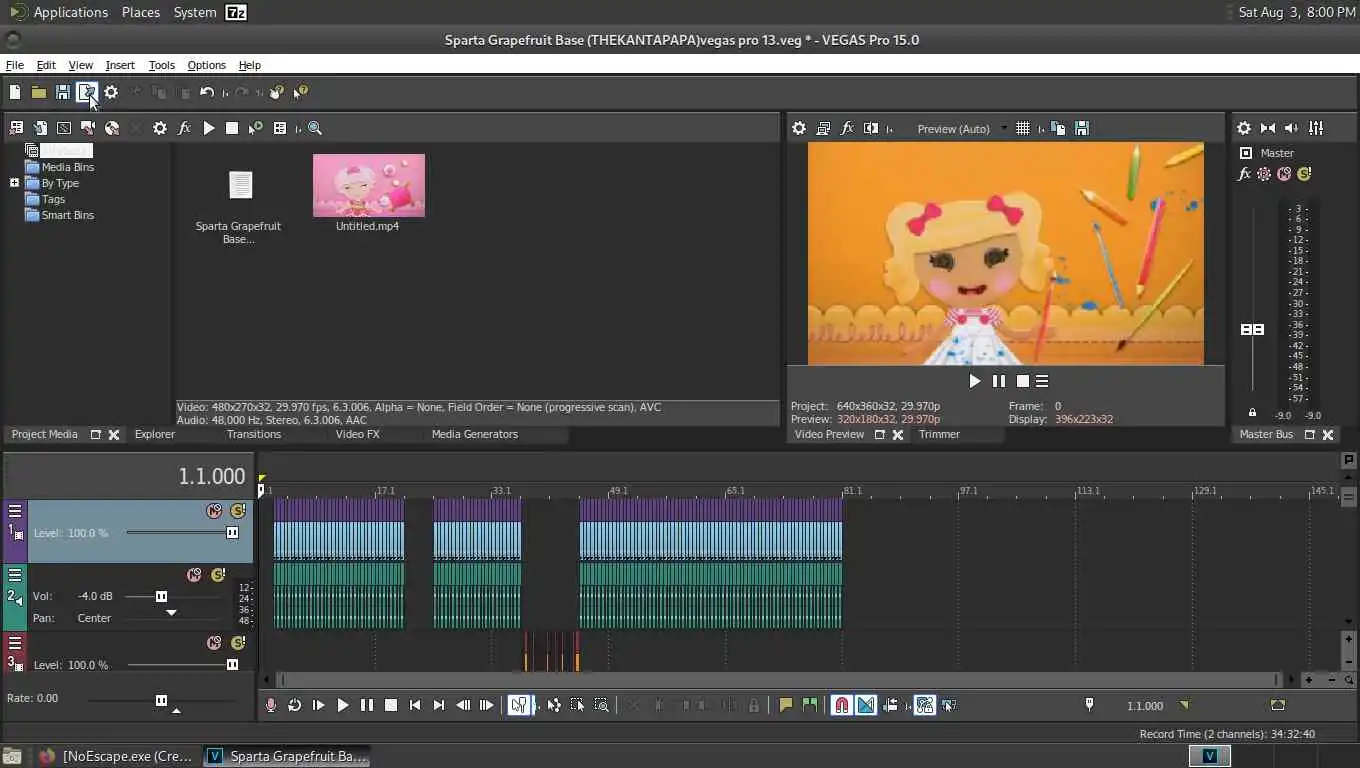The width and height of the screenshot is (1360, 768).
Task: Open track 1 hamburger menu
Action: 15,511
